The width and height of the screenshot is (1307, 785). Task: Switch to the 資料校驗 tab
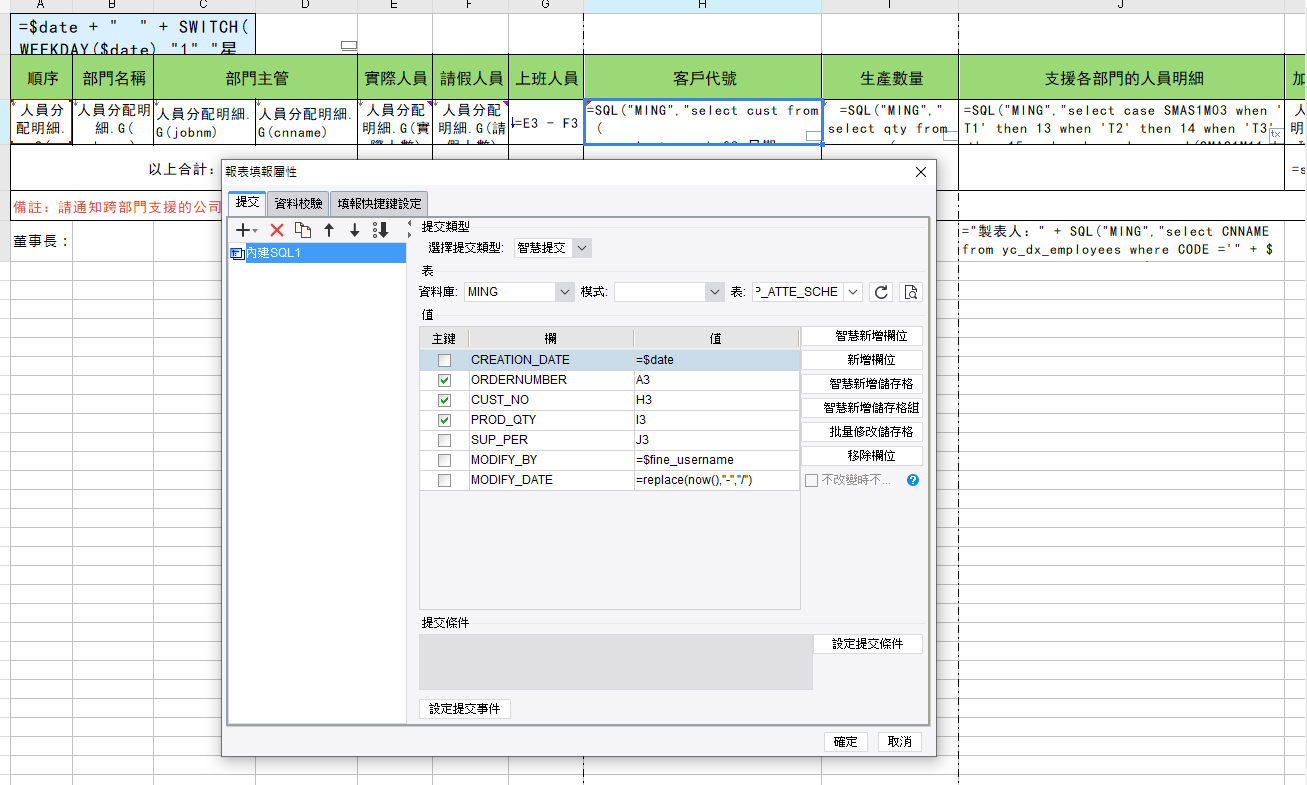pyautogui.click(x=298, y=203)
